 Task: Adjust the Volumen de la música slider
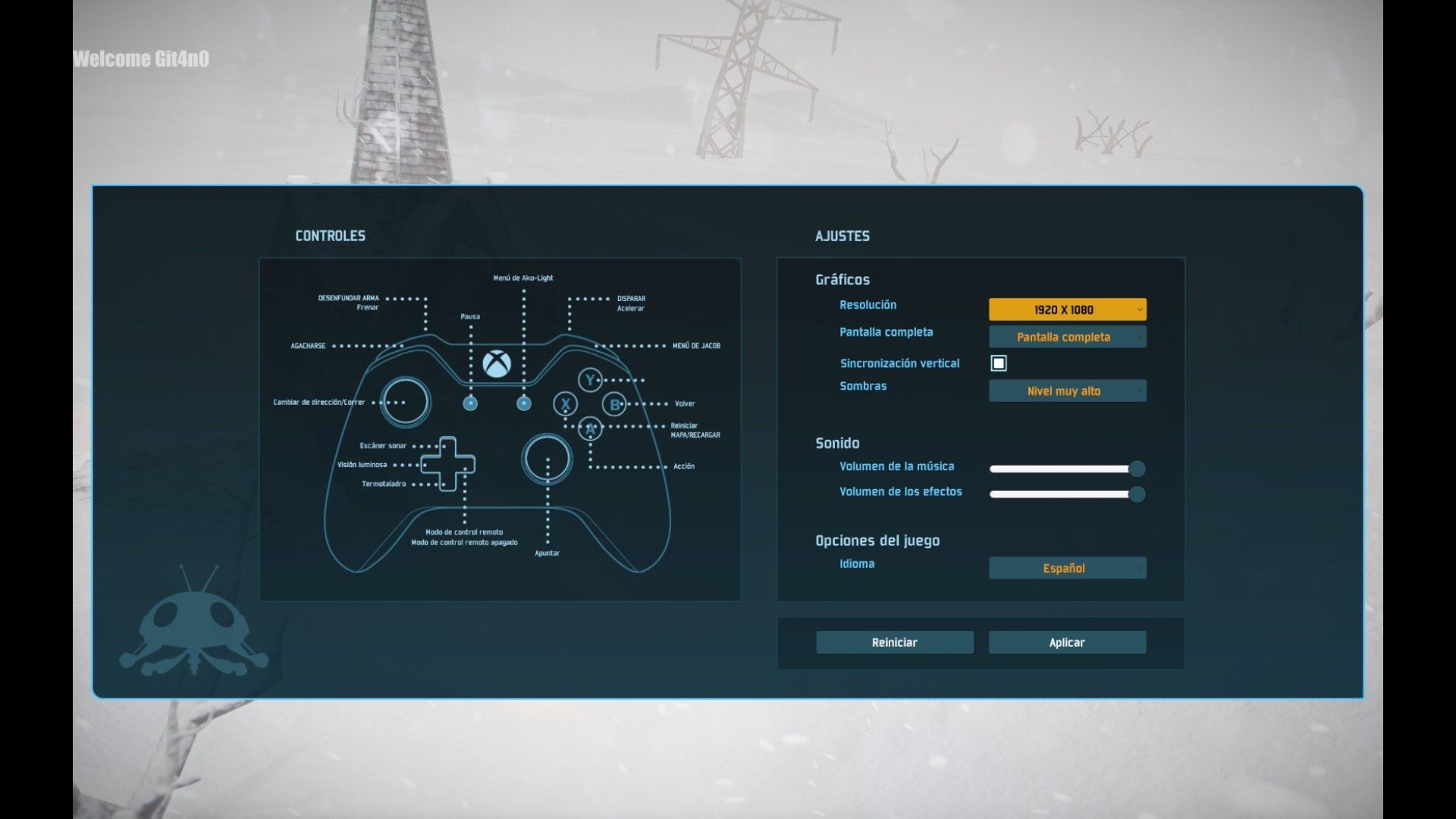pos(1136,469)
